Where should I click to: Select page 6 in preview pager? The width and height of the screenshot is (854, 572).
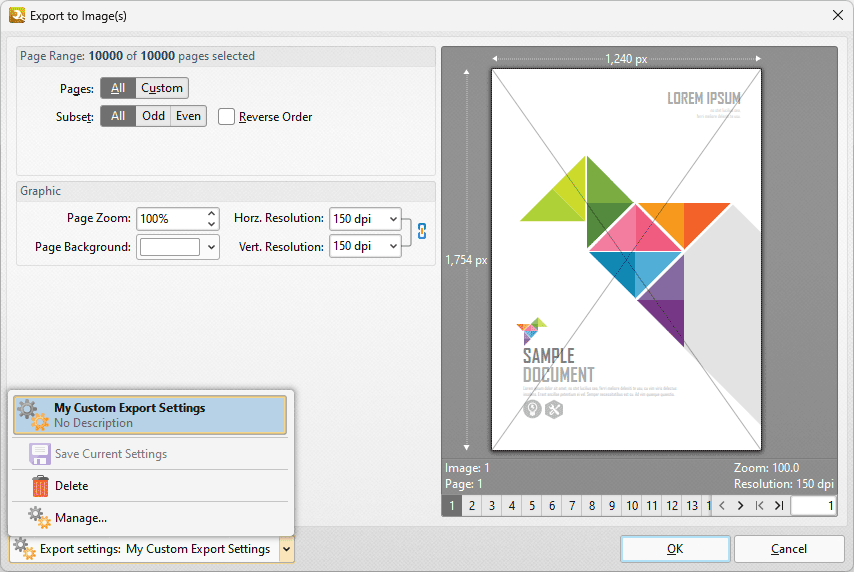point(552,506)
